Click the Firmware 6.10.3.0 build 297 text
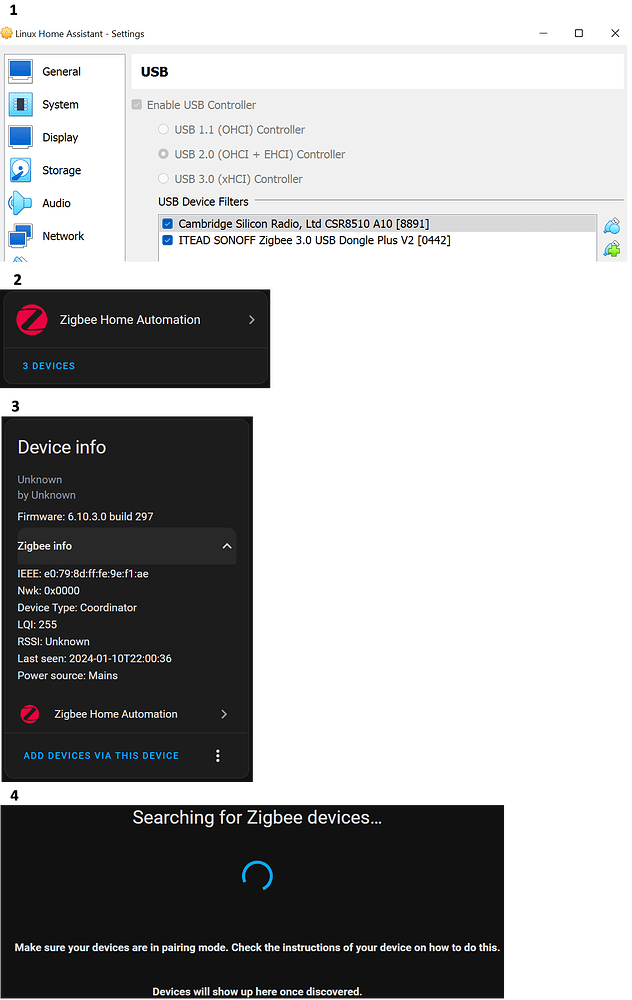Viewport: 632px width, 1000px height. coord(85,517)
